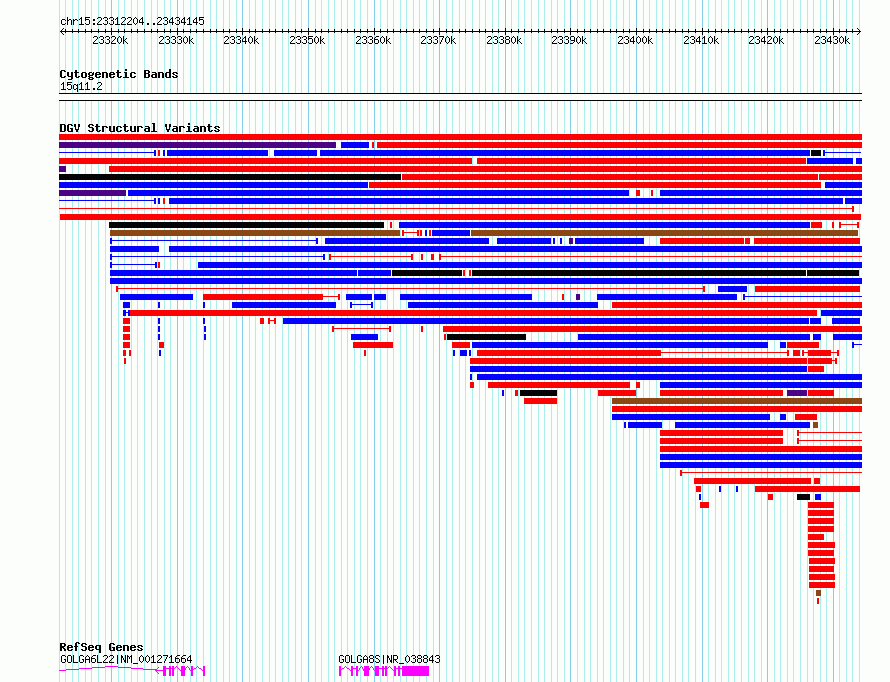Select the DGV Structural Variants track title
This screenshot has width=890, height=682.
pyautogui.click(x=140, y=128)
